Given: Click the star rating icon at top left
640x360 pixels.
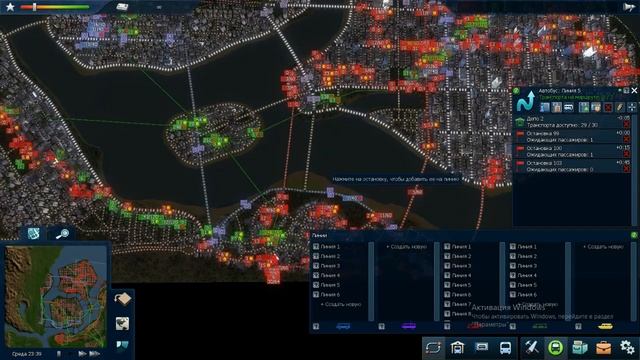Looking at the screenshot, I should [10, 7].
